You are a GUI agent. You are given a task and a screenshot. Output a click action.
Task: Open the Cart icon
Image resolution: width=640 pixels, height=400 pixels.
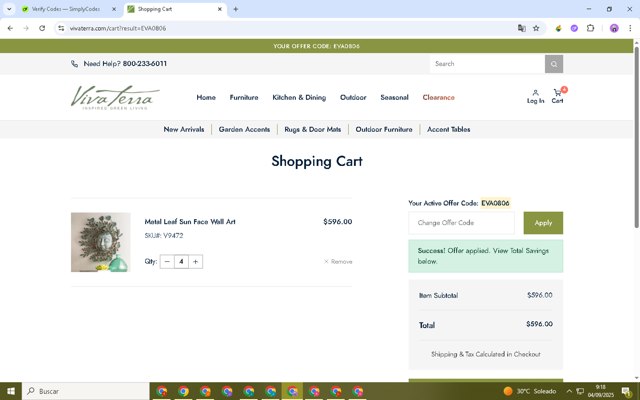[558, 96]
